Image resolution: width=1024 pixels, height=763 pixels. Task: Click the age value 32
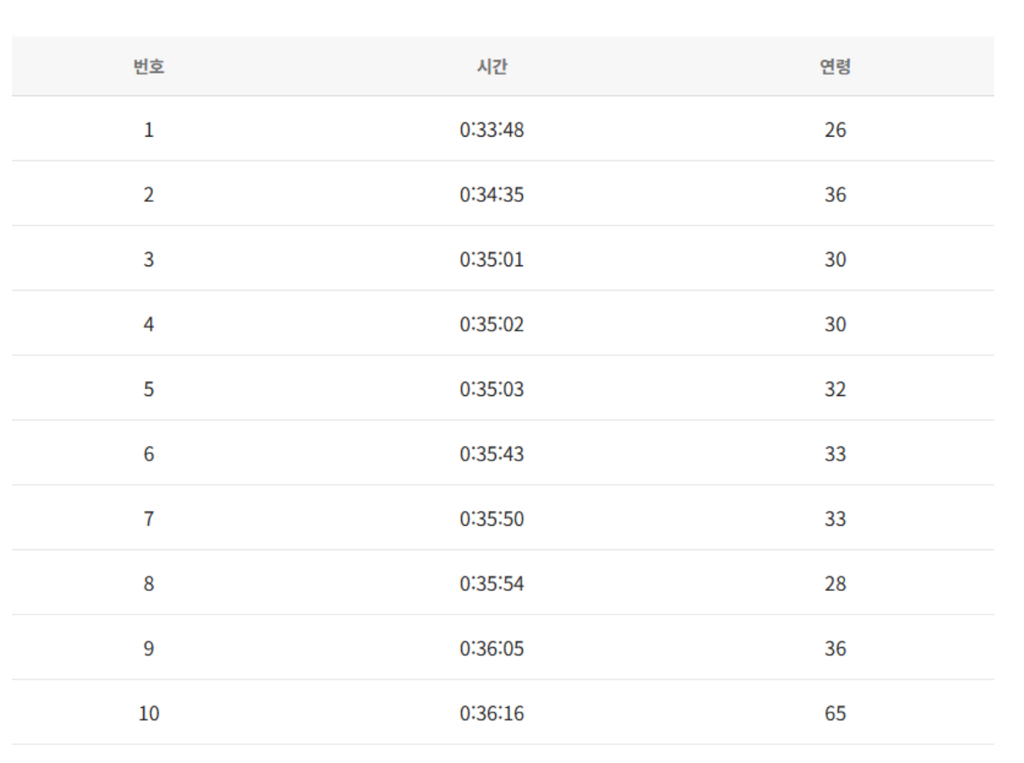click(835, 389)
